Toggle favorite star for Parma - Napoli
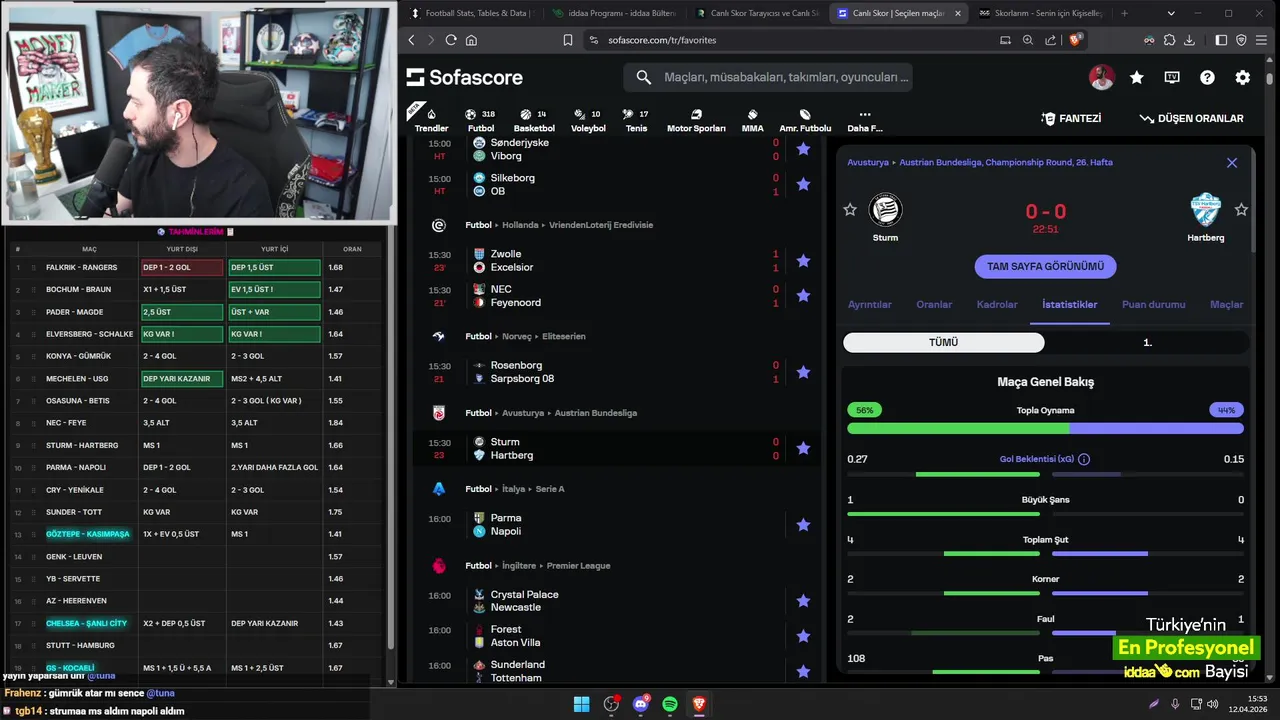Image resolution: width=1280 pixels, height=720 pixels. pos(803,525)
